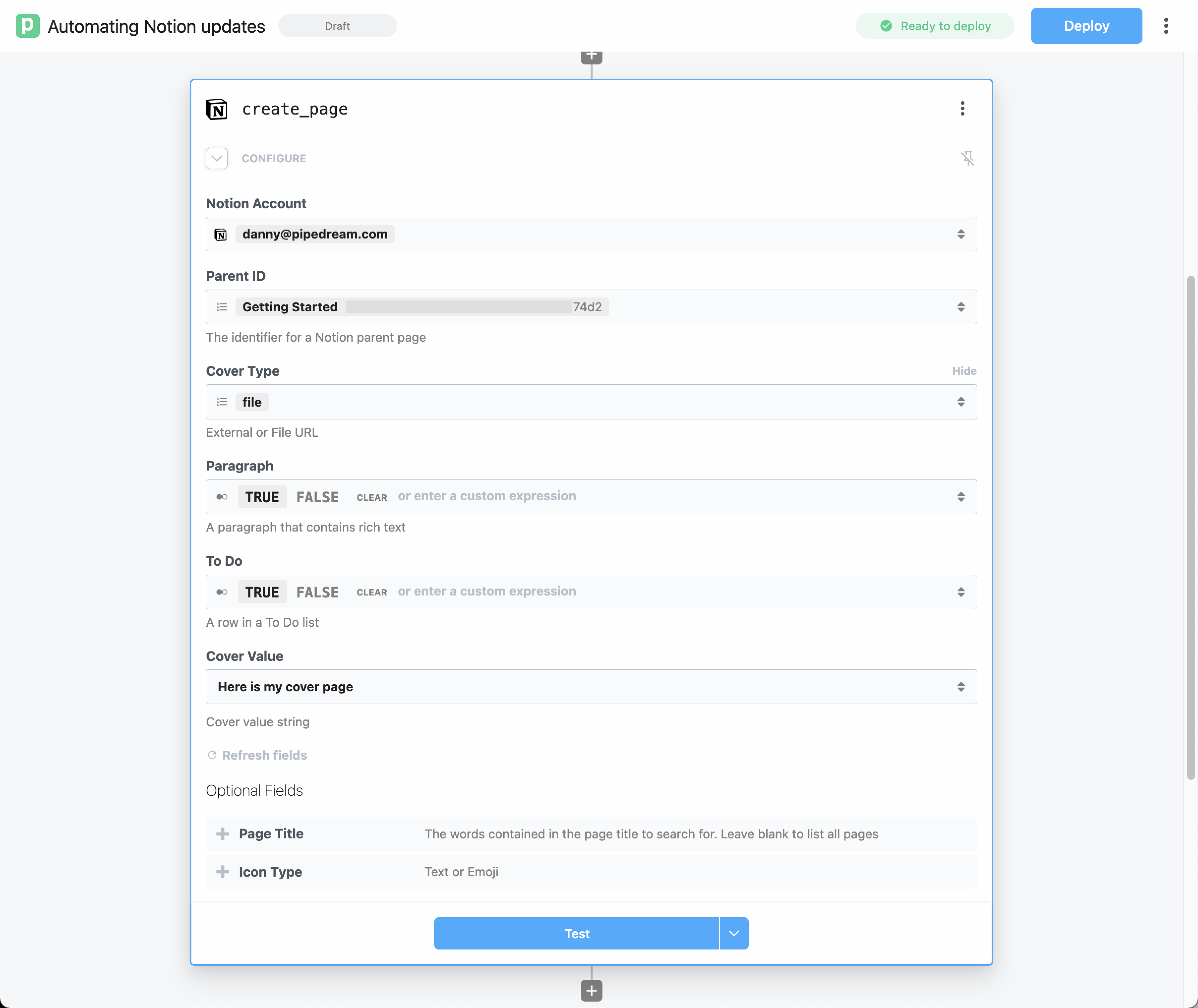The height and width of the screenshot is (1008, 1198).
Task: Click the create_page step name
Action: pyautogui.click(x=295, y=109)
